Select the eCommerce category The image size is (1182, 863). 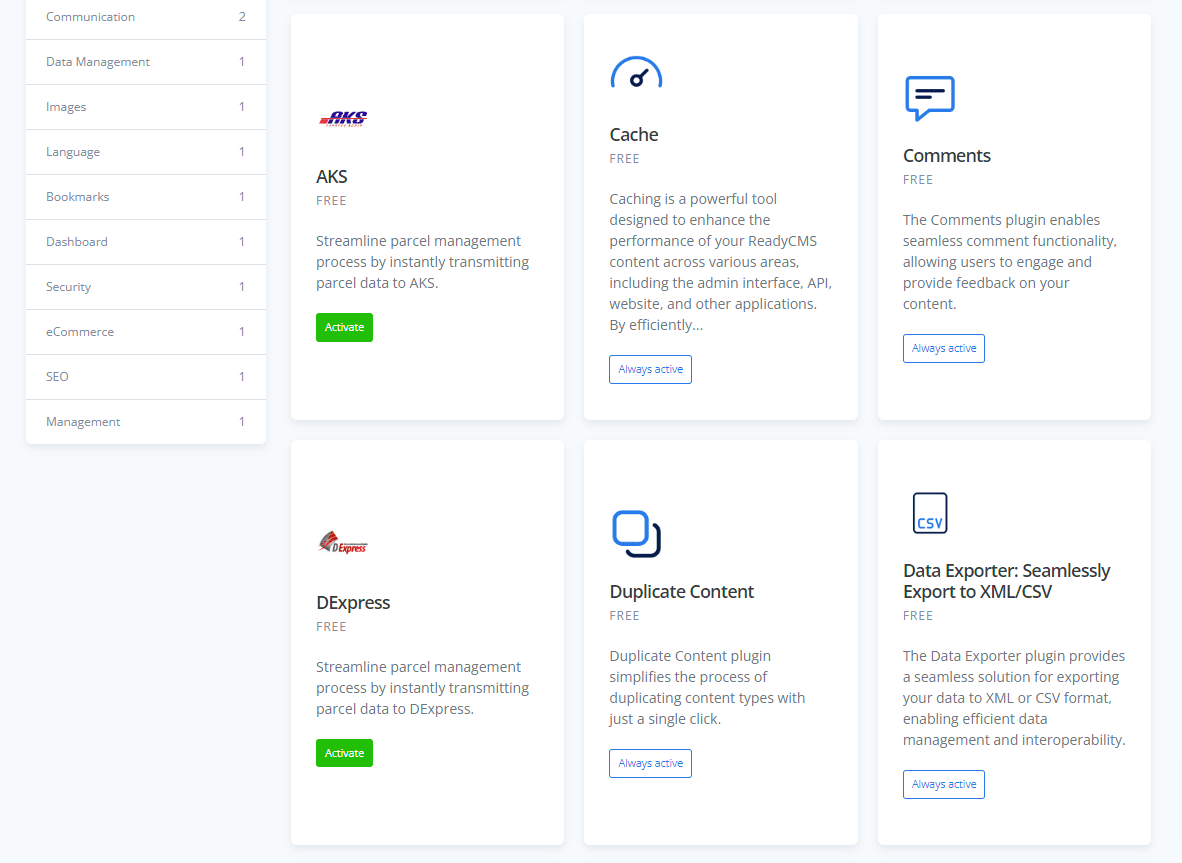coord(145,332)
